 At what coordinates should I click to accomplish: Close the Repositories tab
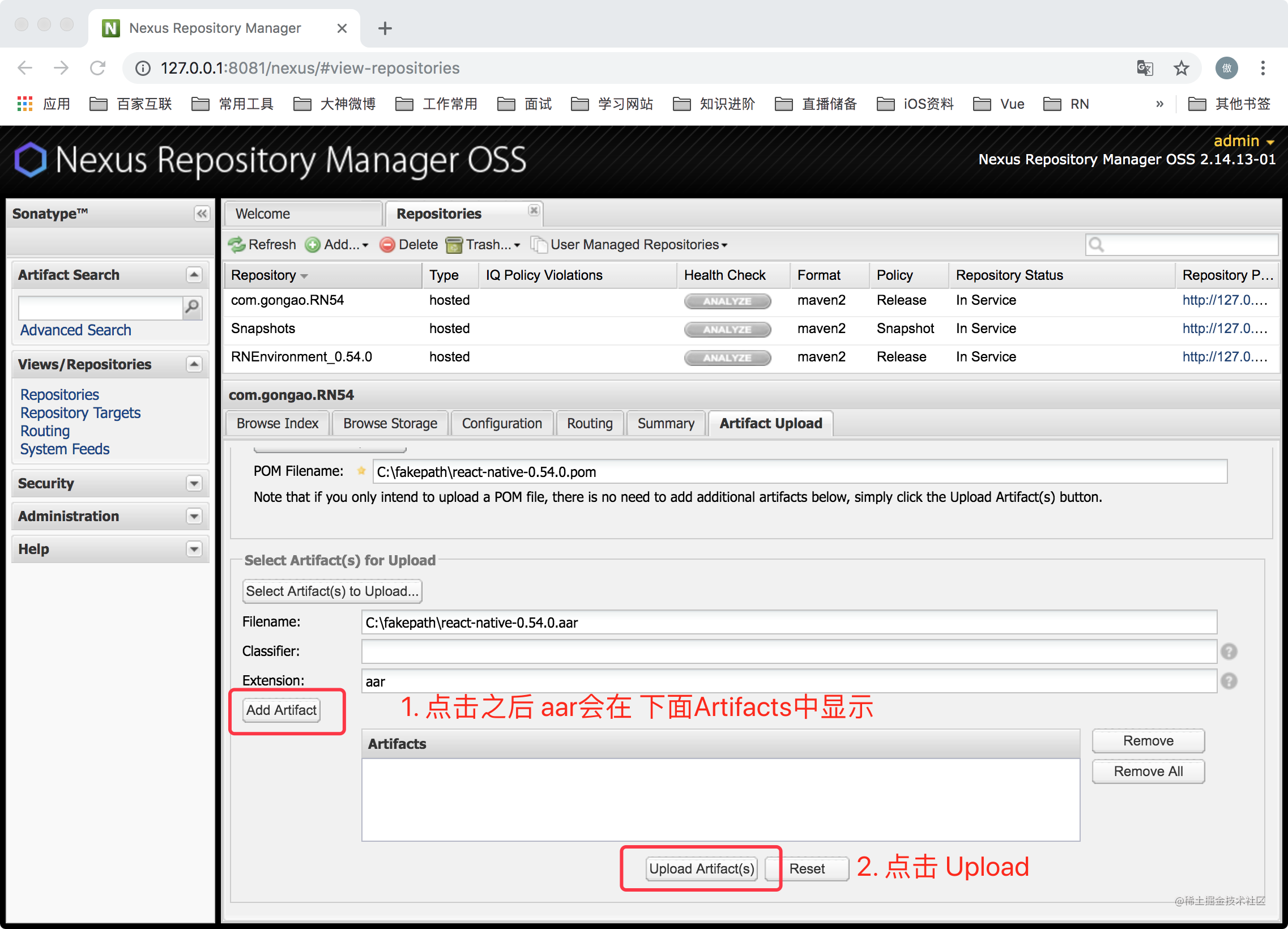[x=534, y=211]
